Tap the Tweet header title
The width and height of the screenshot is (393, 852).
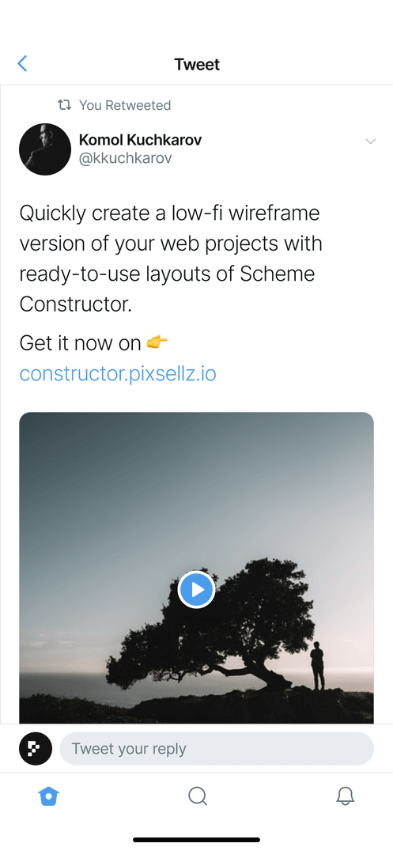coord(197,64)
